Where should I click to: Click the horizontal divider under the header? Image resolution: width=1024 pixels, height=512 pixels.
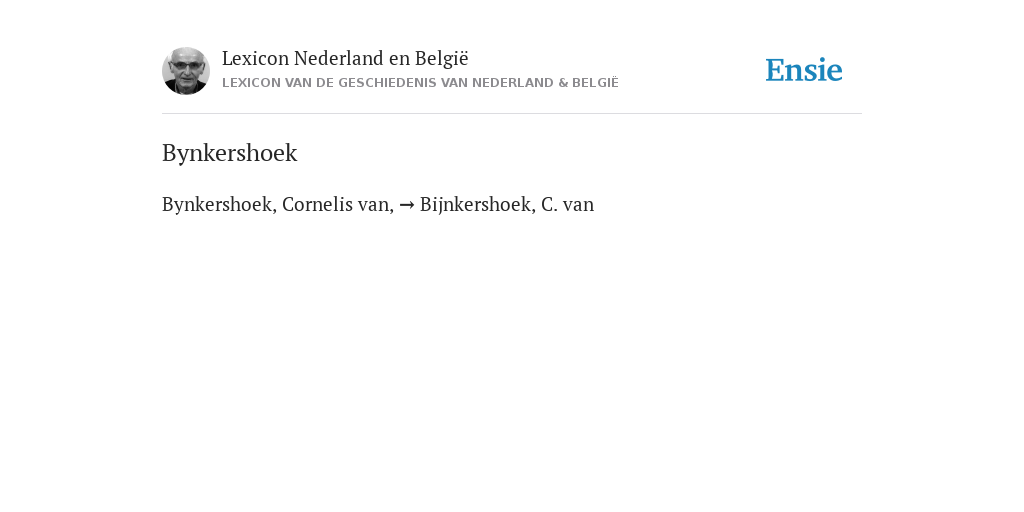(x=512, y=114)
